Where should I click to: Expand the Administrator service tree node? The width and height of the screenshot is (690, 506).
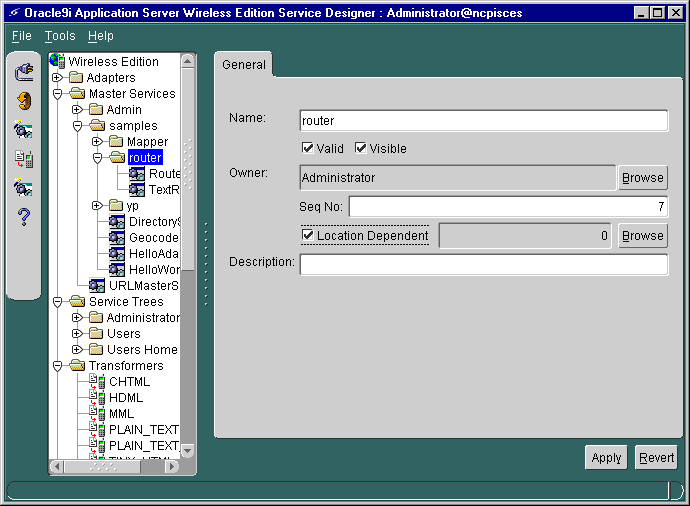click(x=77, y=317)
